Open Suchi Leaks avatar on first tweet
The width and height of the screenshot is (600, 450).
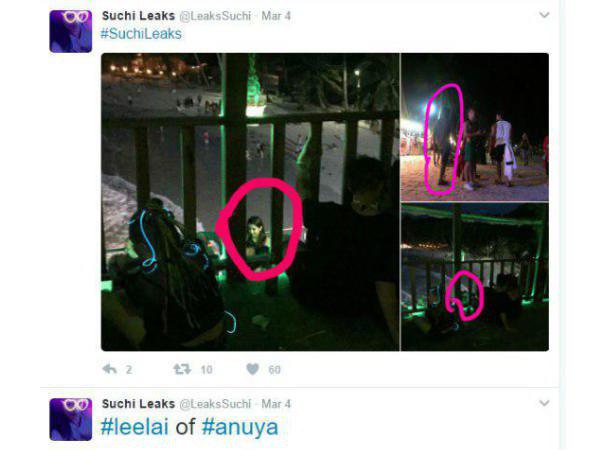click(x=71, y=31)
